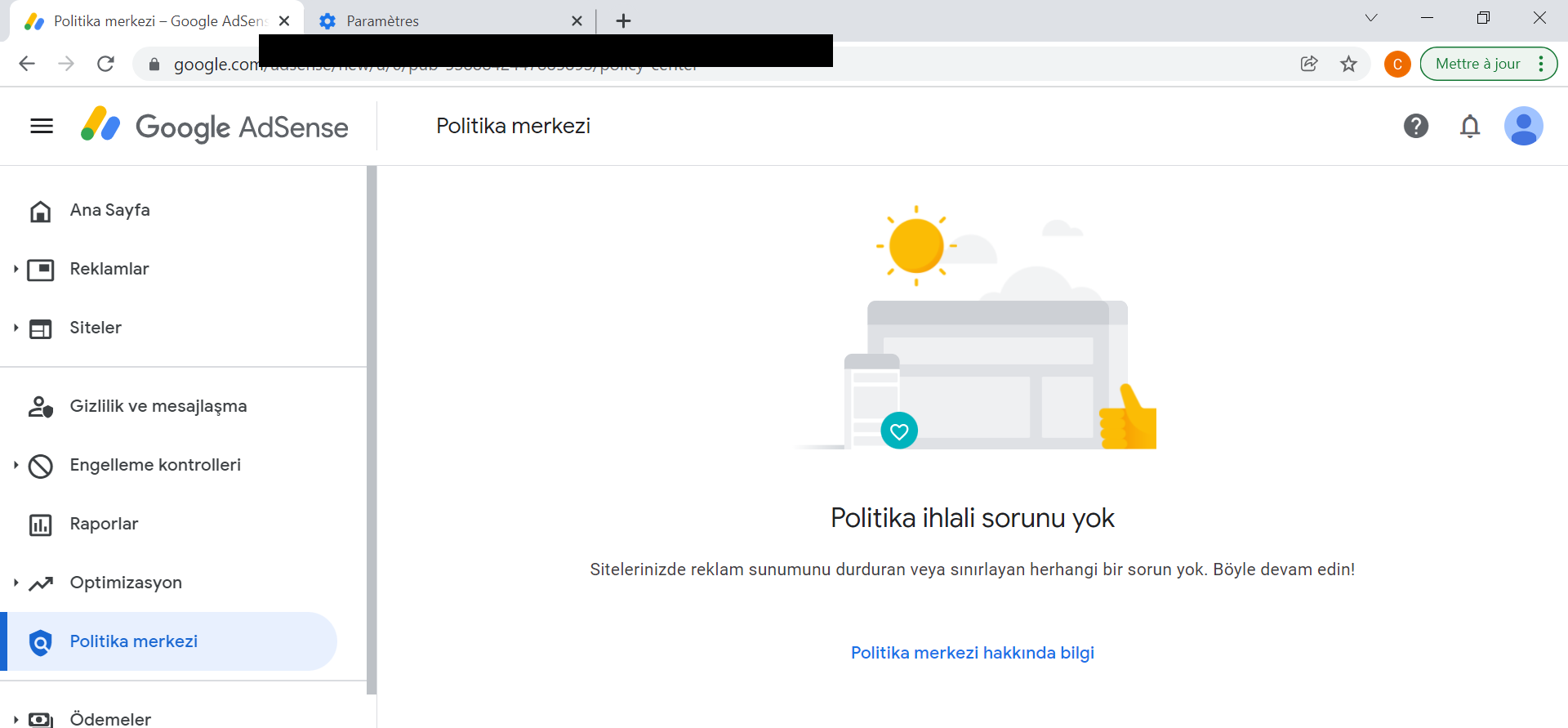Bookmark this page with the star
This screenshot has height=728, width=1568.
point(1348,64)
